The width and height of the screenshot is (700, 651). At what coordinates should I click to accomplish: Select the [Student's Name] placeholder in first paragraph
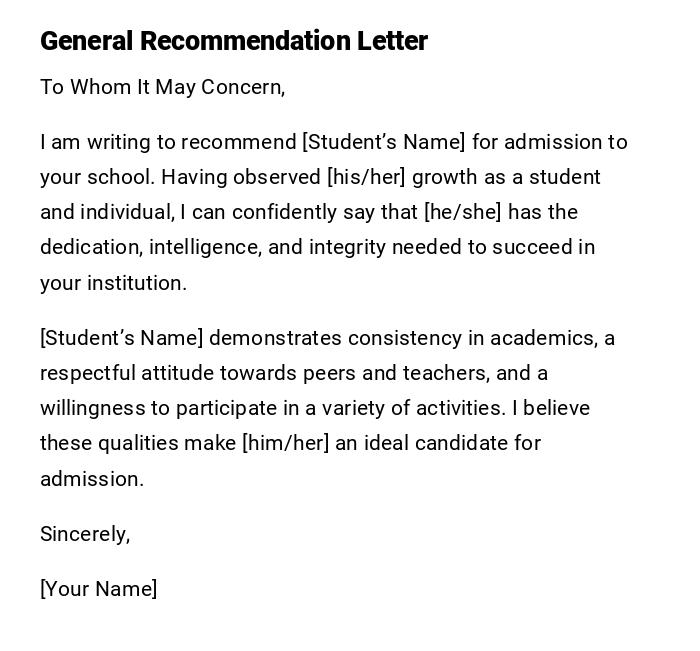pyautogui.click(x=384, y=142)
